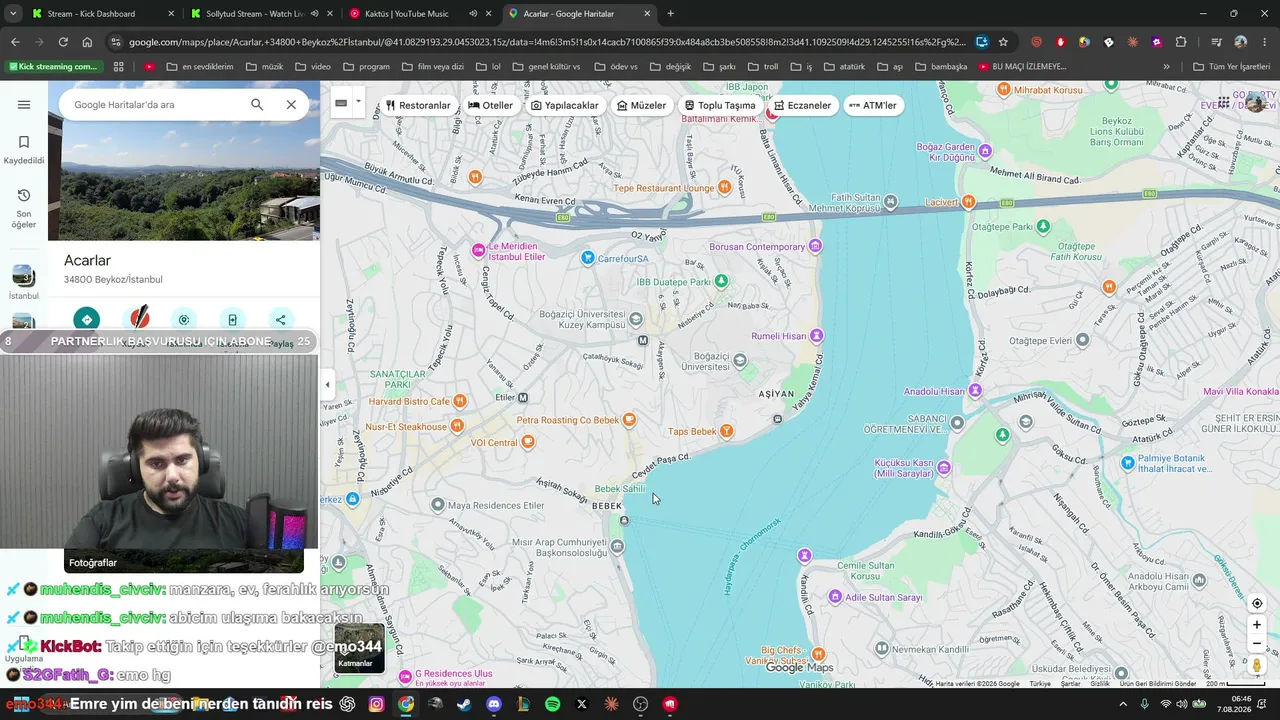Open the müzik bookmarks folder
The width and height of the screenshot is (1280, 720).
coord(265,67)
